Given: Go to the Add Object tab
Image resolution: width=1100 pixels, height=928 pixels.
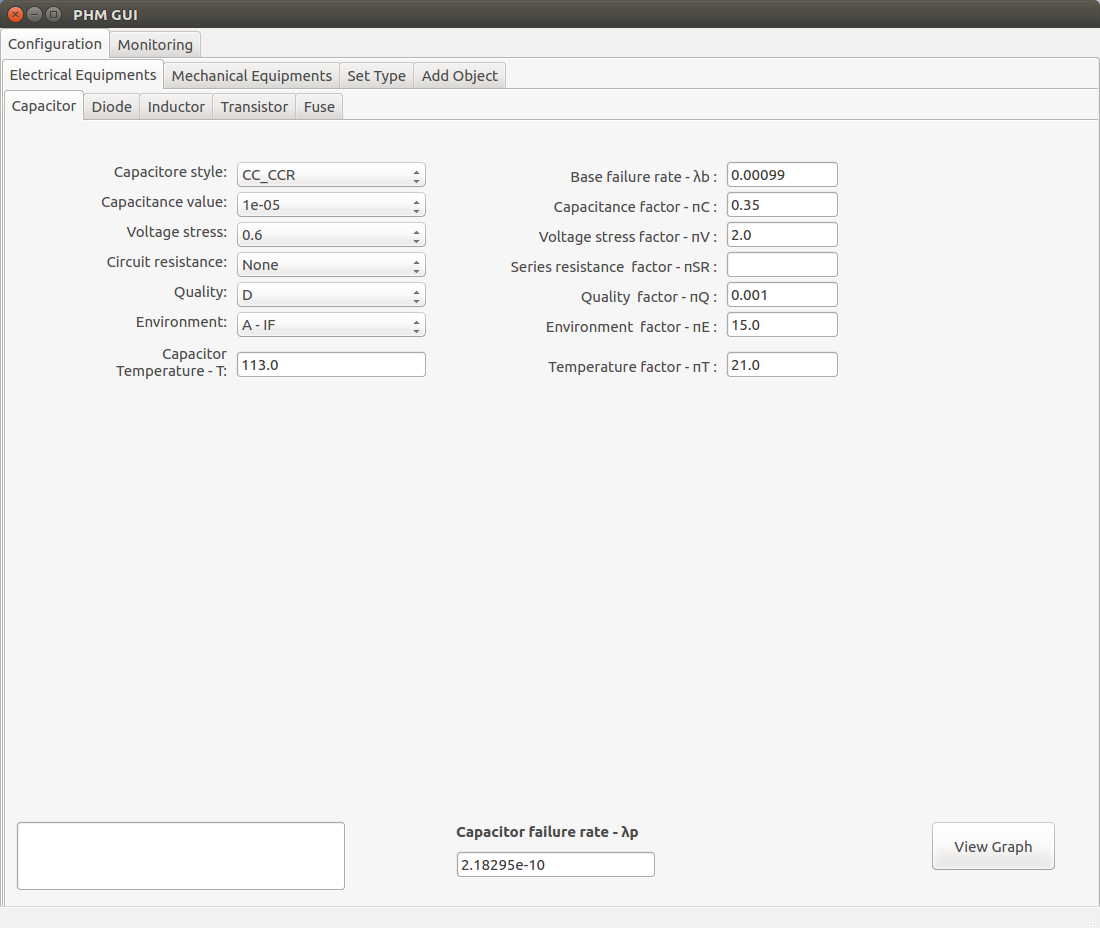Looking at the screenshot, I should pos(460,76).
